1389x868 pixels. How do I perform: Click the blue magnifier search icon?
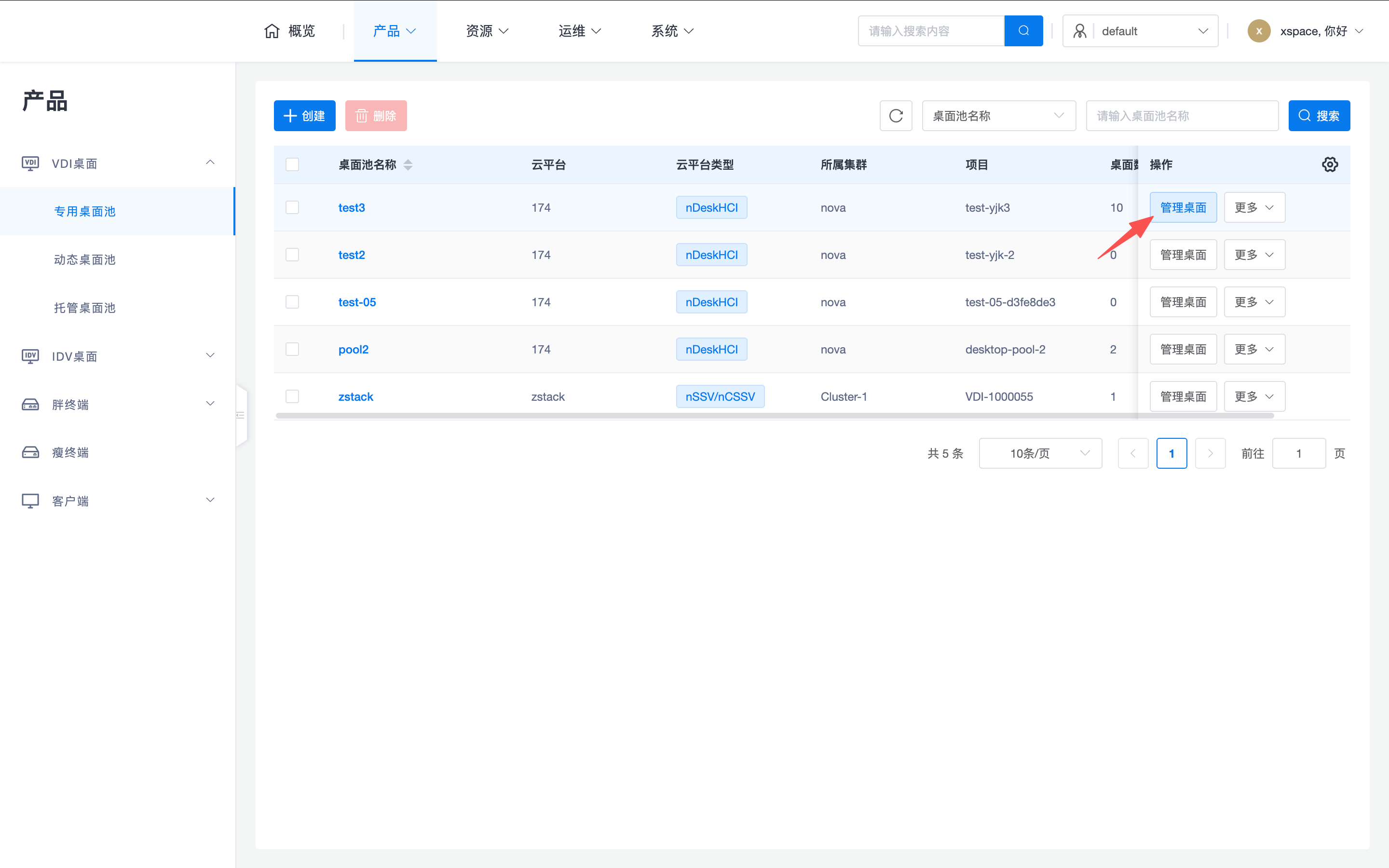pos(1023,31)
